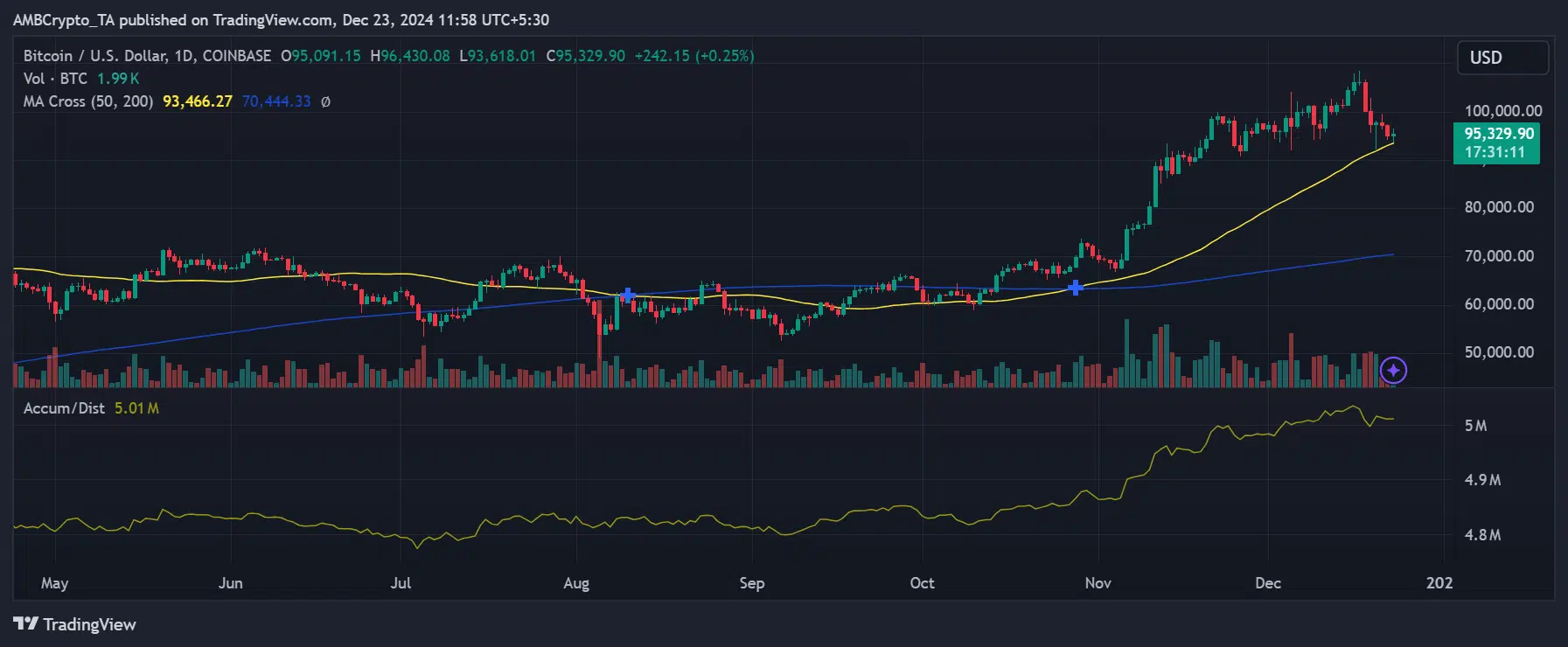Click the 100,000.00 price axis label

(x=1503, y=111)
